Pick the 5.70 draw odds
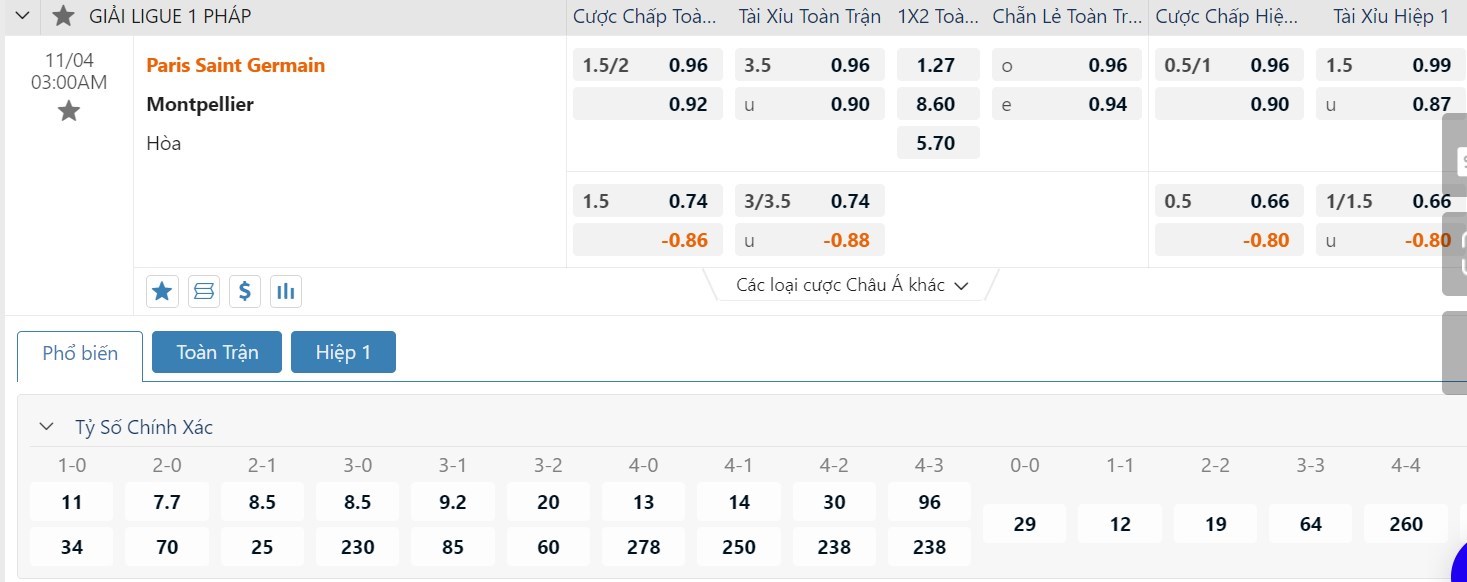This screenshot has height=582, width=1467. point(936,143)
